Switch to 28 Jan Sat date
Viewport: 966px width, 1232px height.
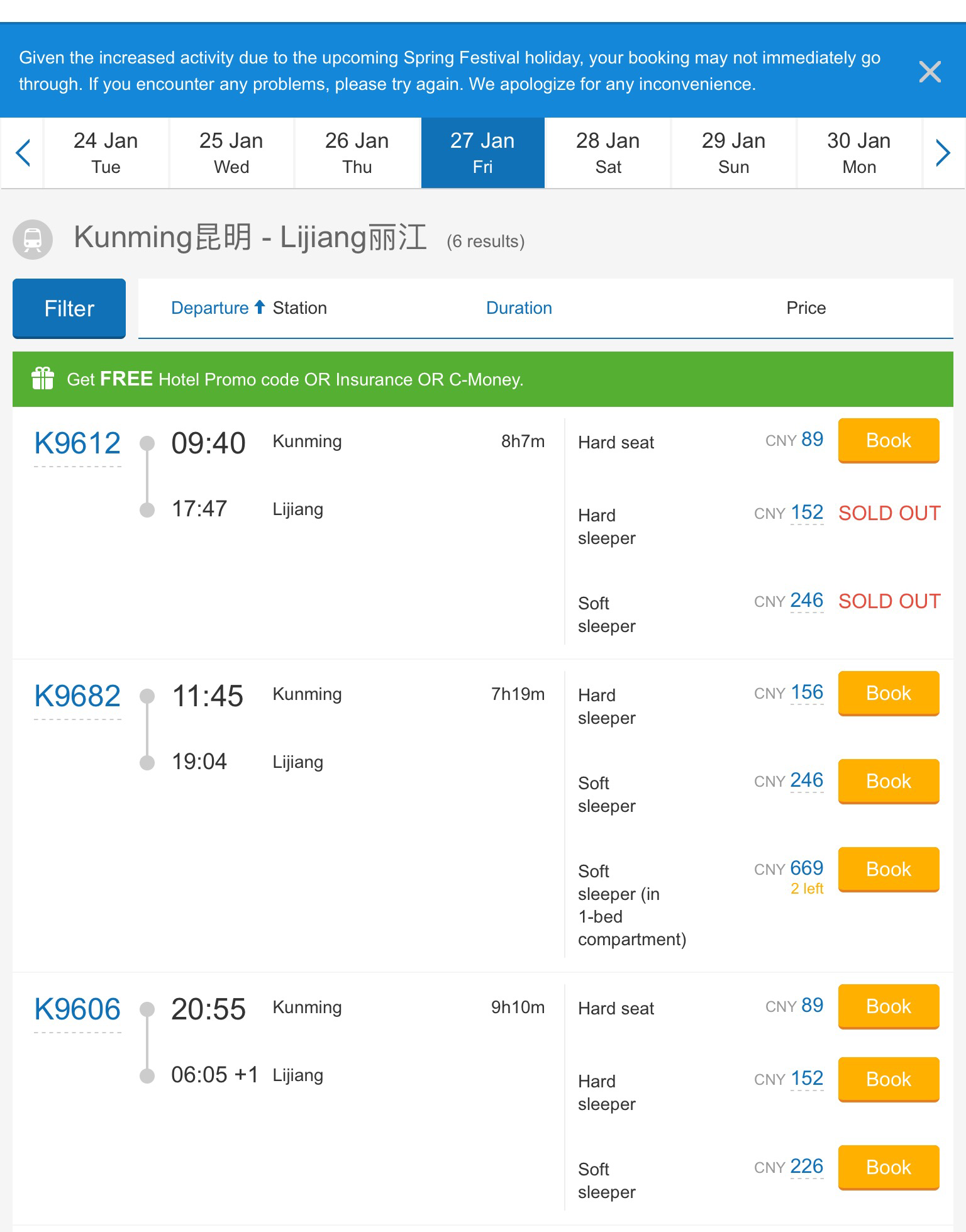[x=608, y=153]
